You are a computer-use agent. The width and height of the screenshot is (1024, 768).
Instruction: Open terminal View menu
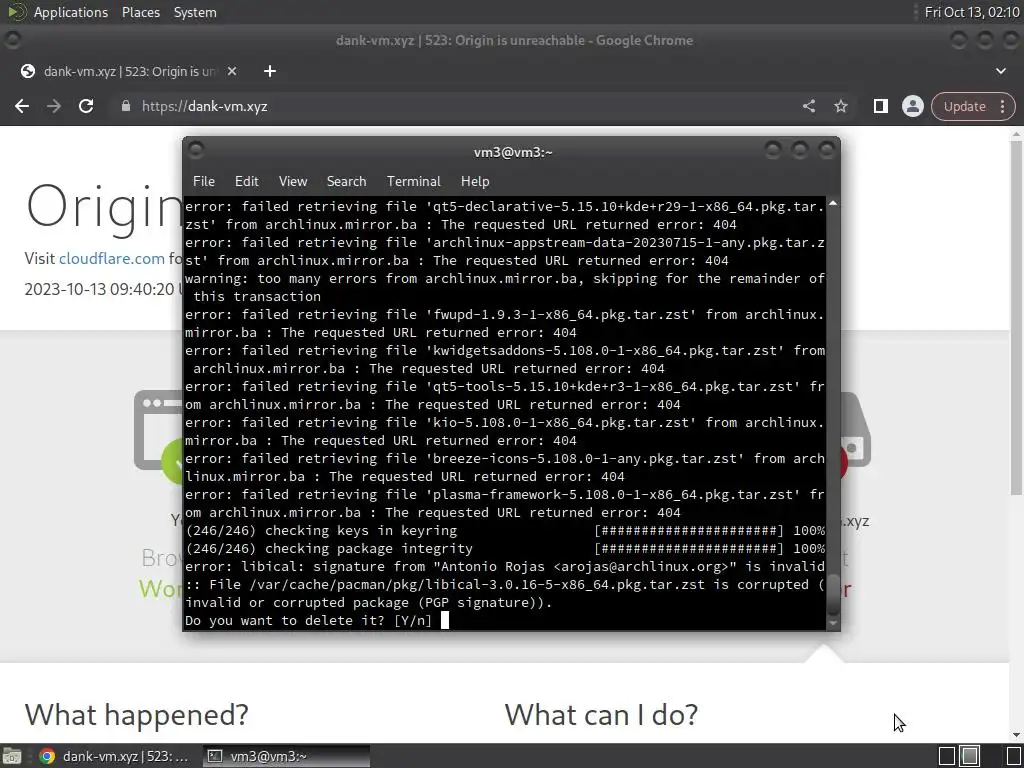293,181
